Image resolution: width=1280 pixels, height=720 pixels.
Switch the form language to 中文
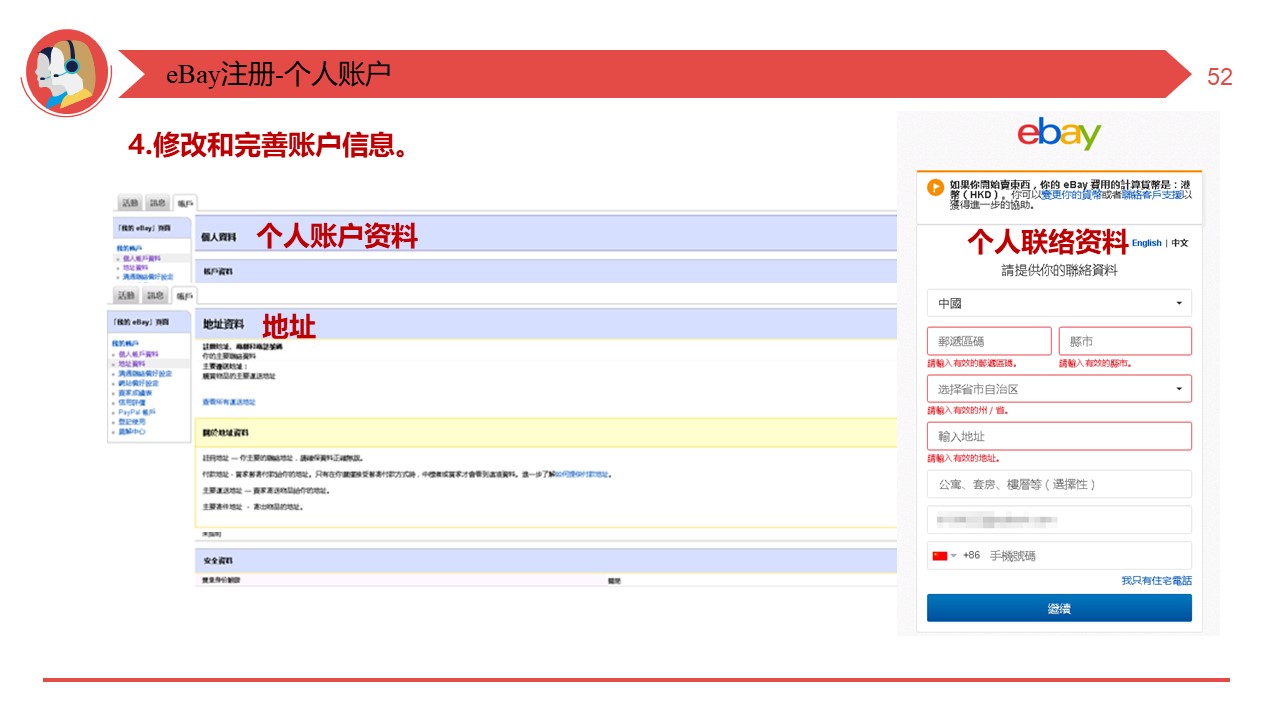click(x=1180, y=243)
